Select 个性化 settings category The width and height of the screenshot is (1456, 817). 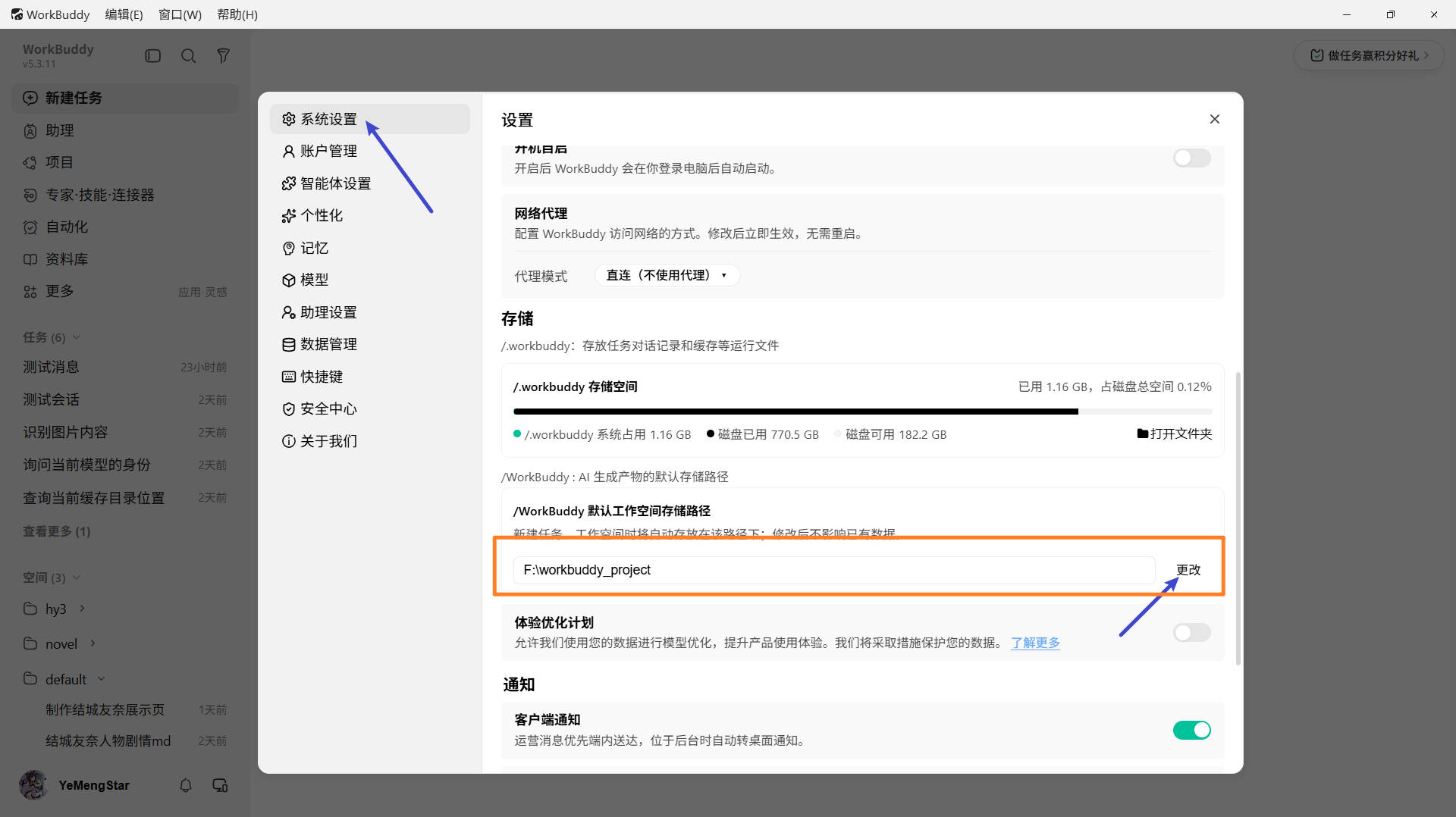click(370, 215)
